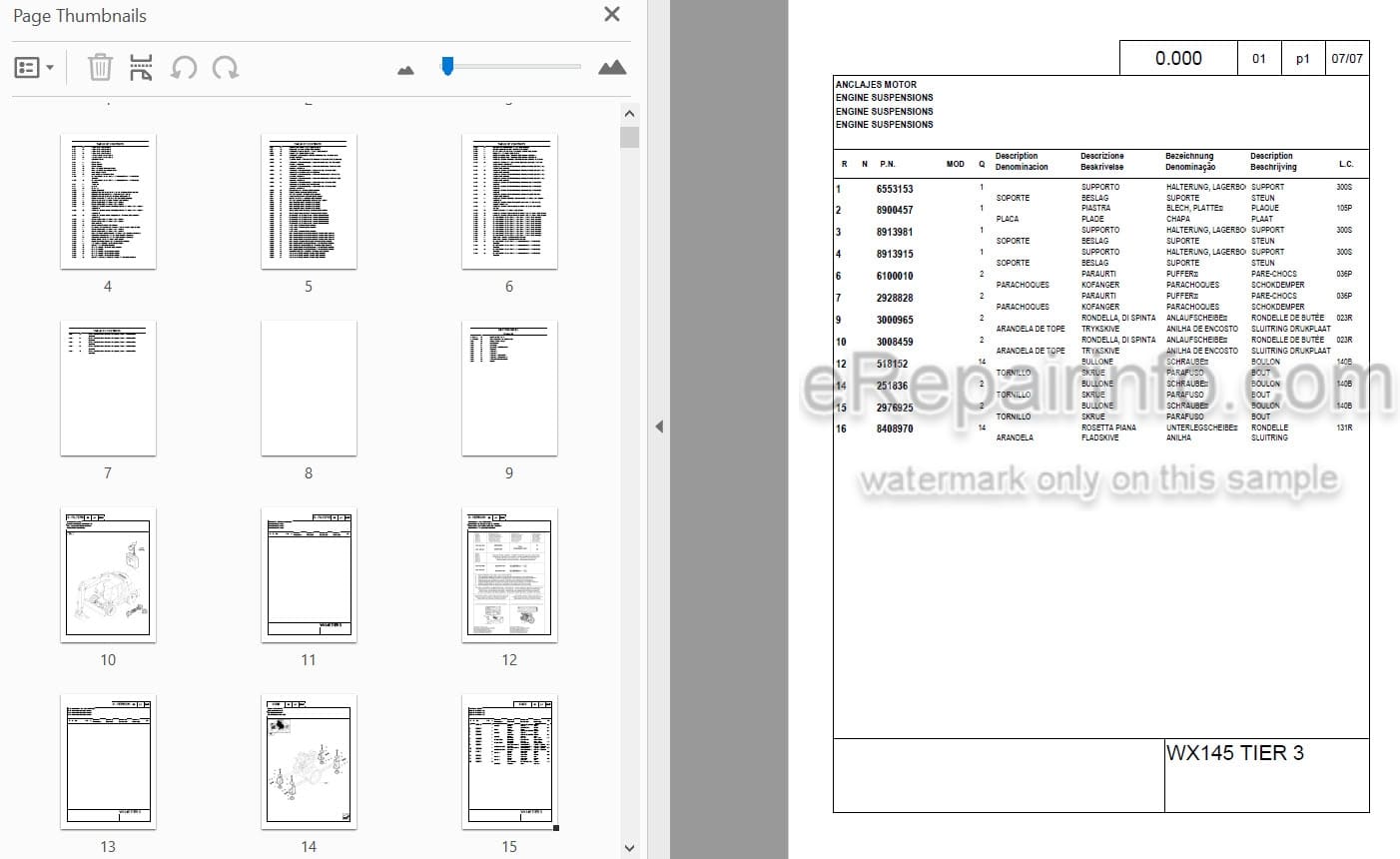Click part number 3008459
This screenshot has height=859, width=1400.
[x=895, y=342]
